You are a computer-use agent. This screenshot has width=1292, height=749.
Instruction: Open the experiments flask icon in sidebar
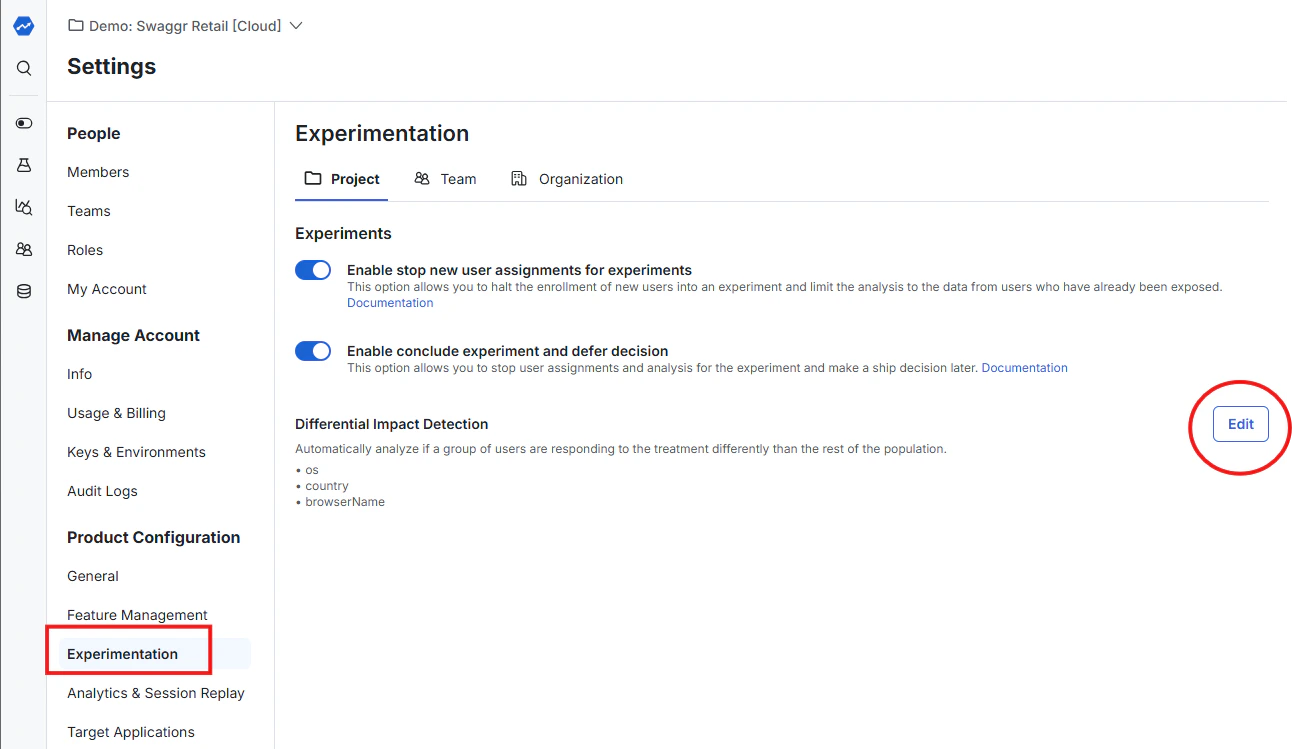23,165
